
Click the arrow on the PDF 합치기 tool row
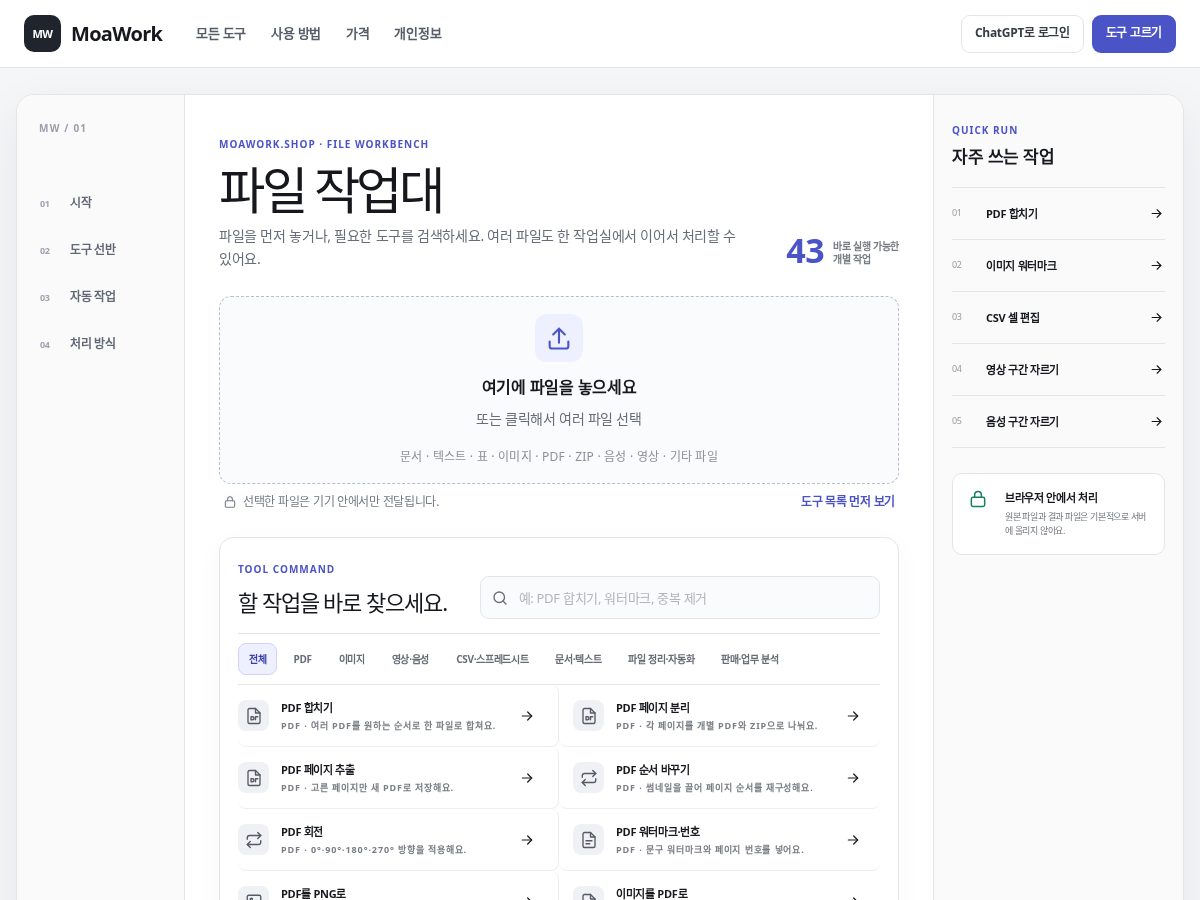tap(527, 716)
